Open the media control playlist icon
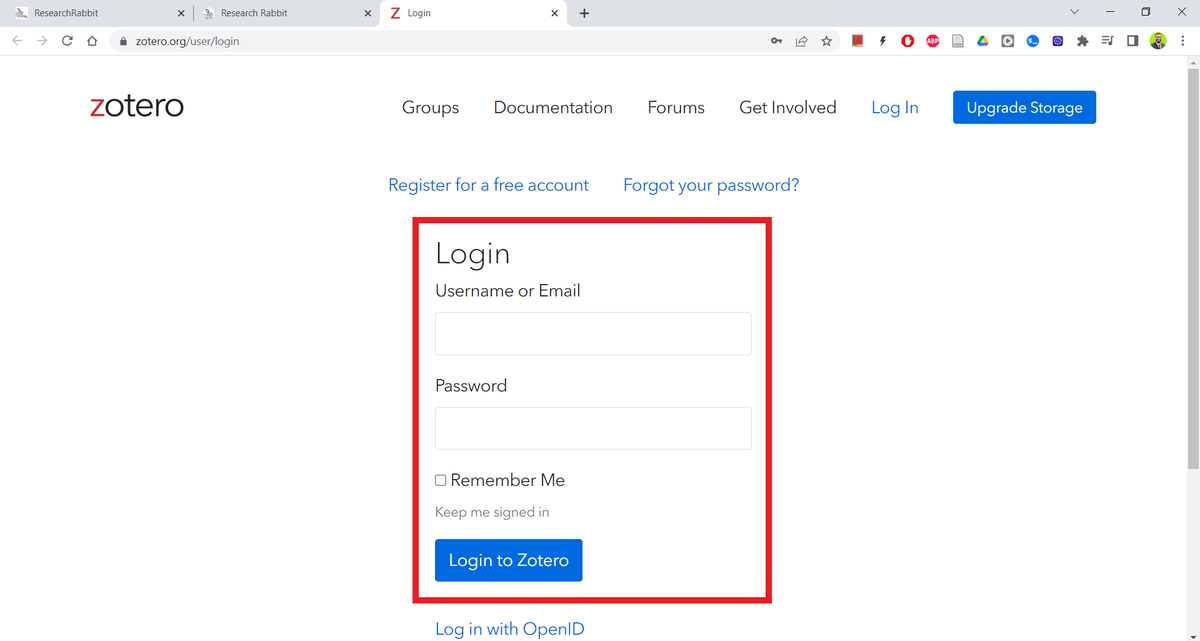 click(x=1107, y=41)
